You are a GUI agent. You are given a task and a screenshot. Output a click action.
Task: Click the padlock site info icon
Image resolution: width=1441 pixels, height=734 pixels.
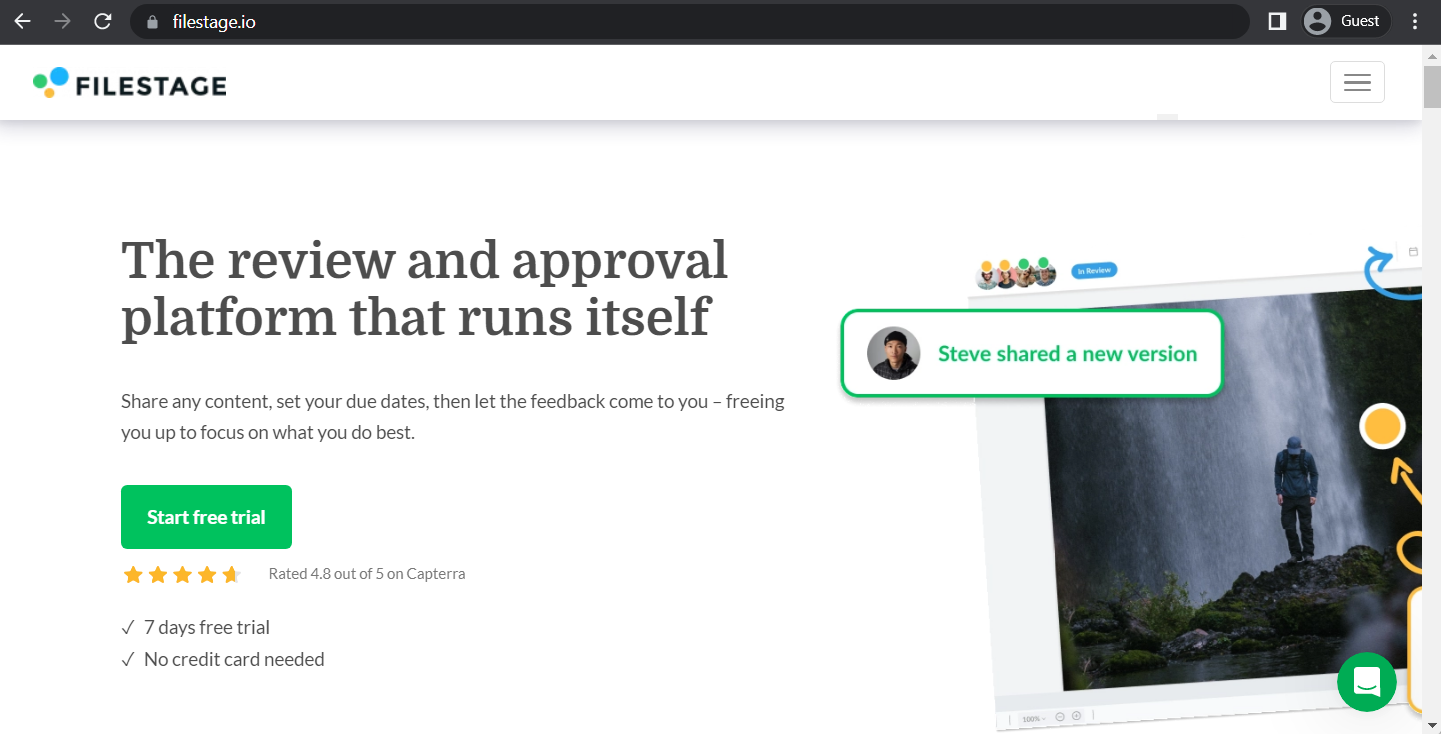click(x=152, y=22)
